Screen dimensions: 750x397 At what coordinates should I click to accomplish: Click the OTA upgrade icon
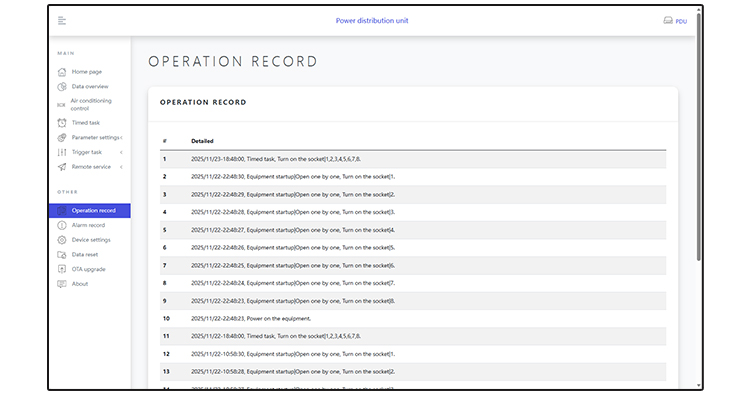62,269
